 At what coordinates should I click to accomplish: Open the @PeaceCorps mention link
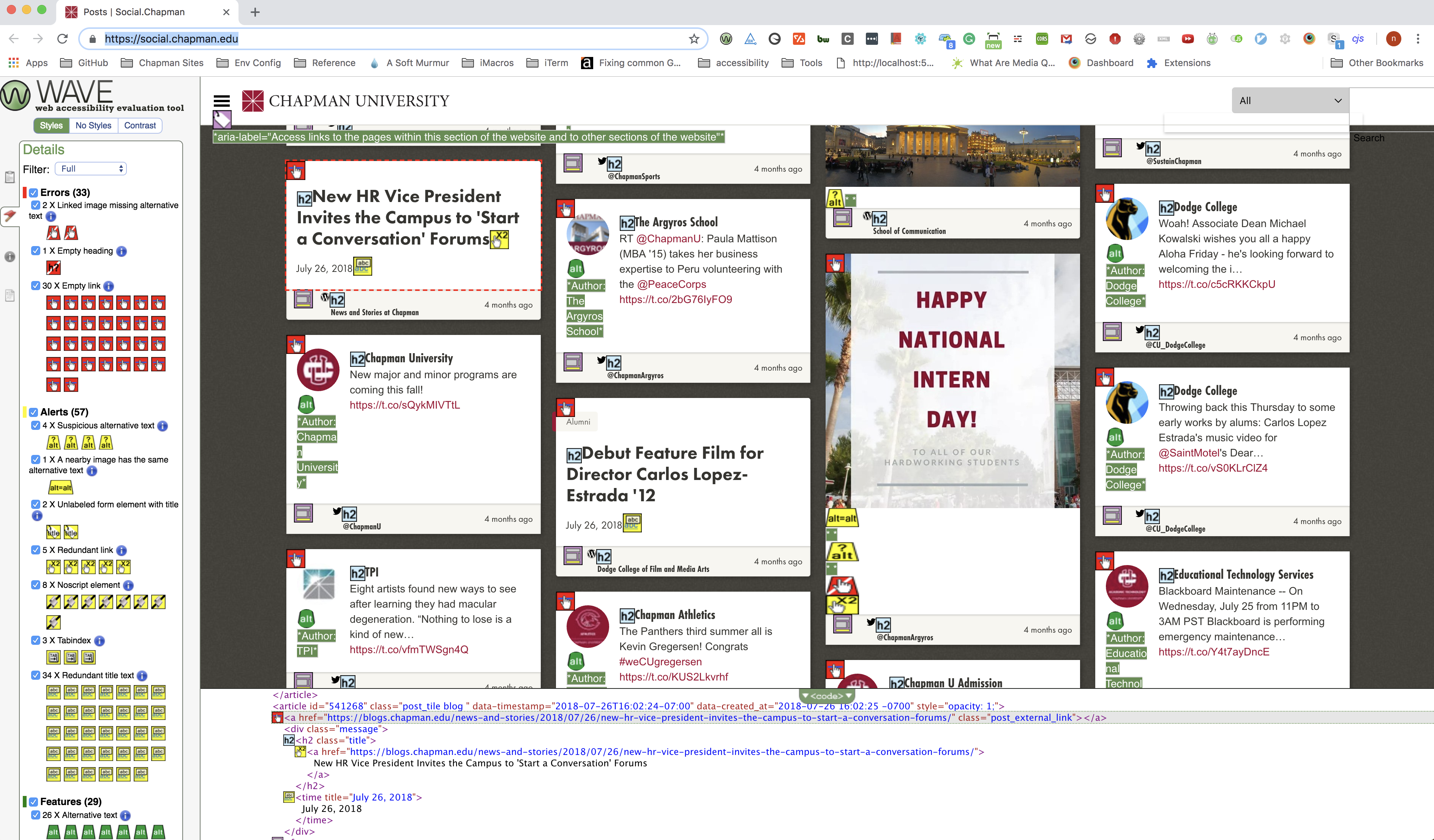671,284
